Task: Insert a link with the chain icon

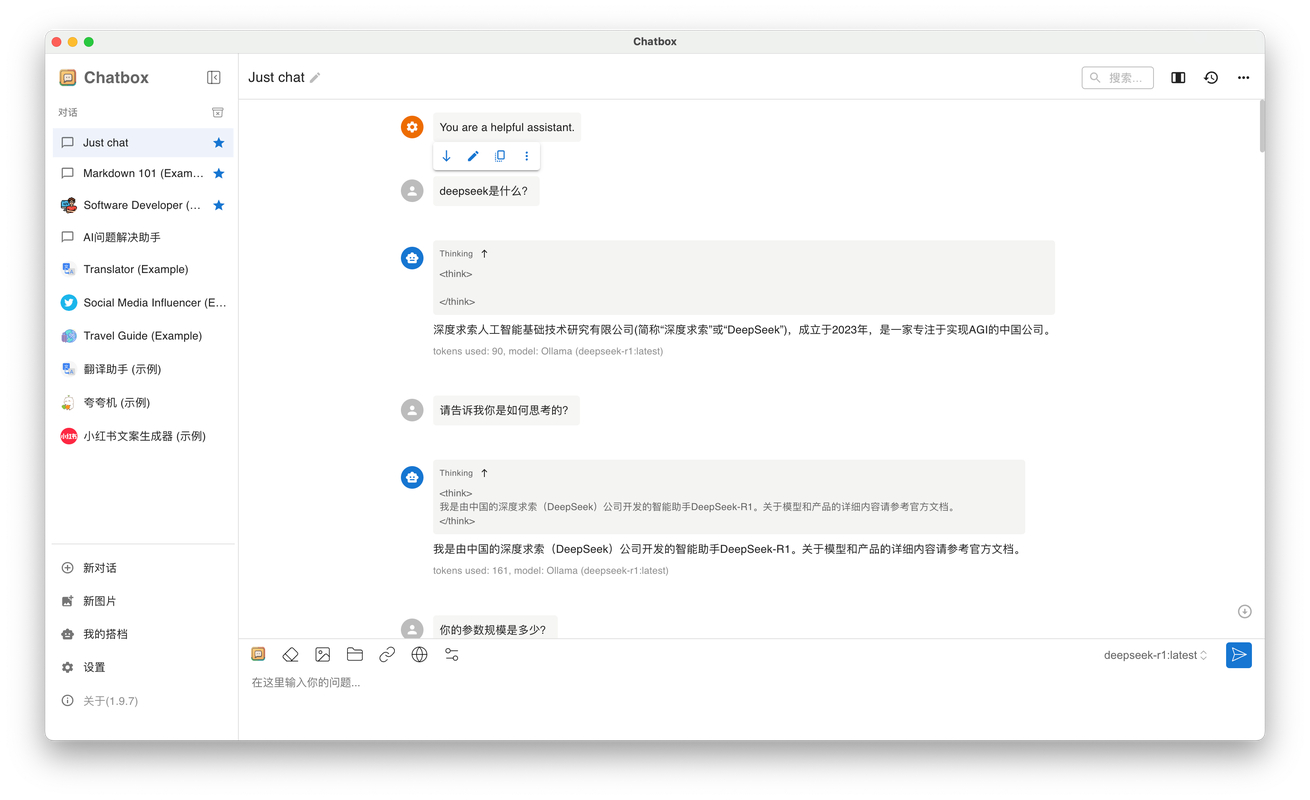Action: click(387, 654)
